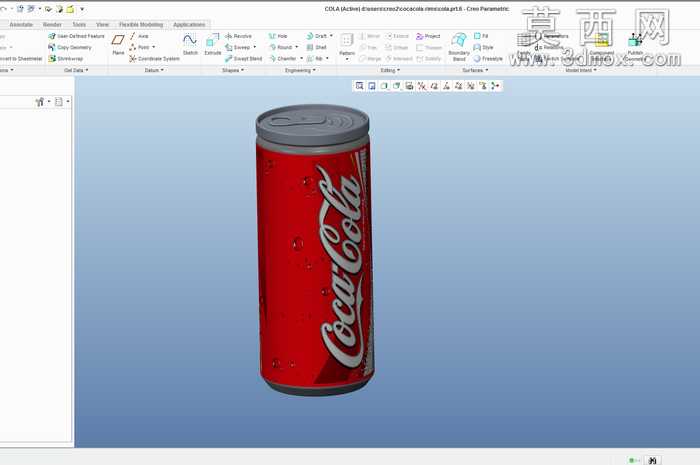Select the Plane datum tool
Image resolution: width=700 pixels, height=465 pixels.
click(118, 44)
